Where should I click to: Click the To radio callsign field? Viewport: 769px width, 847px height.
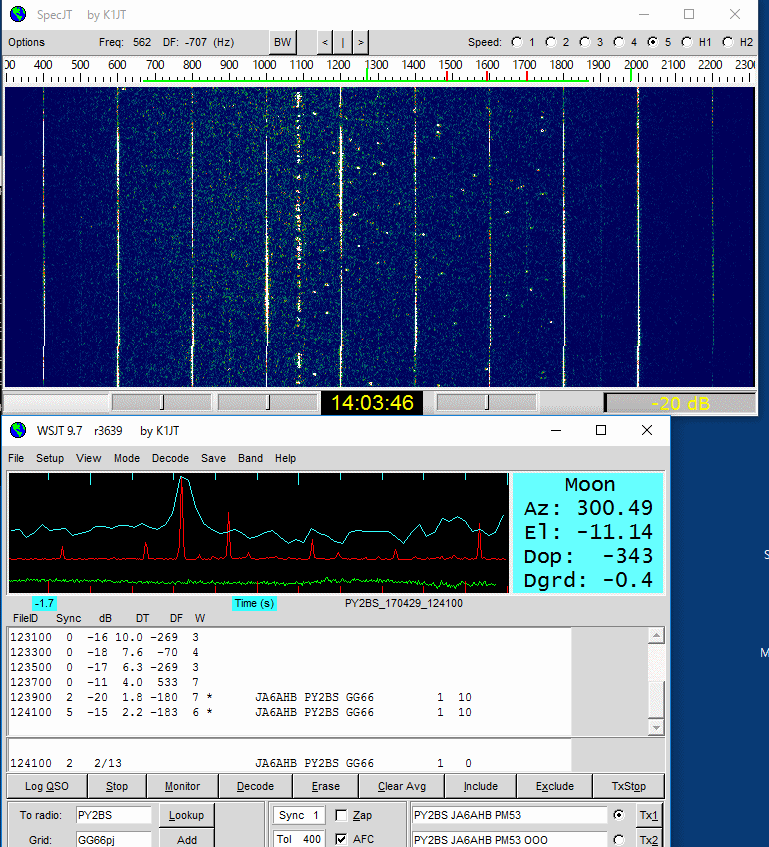tap(113, 815)
